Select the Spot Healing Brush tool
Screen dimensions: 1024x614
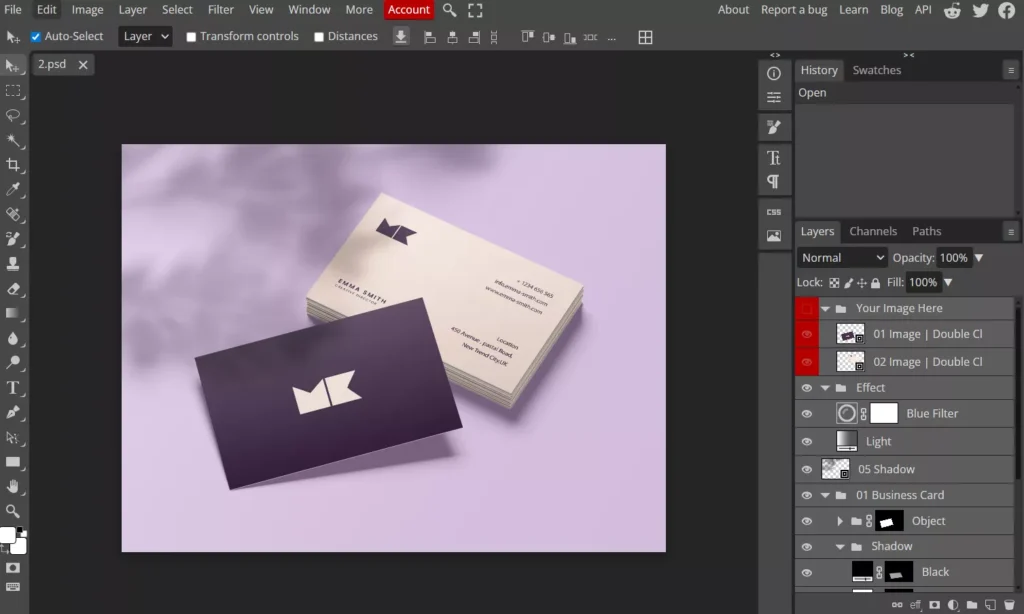(x=12, y=214)
